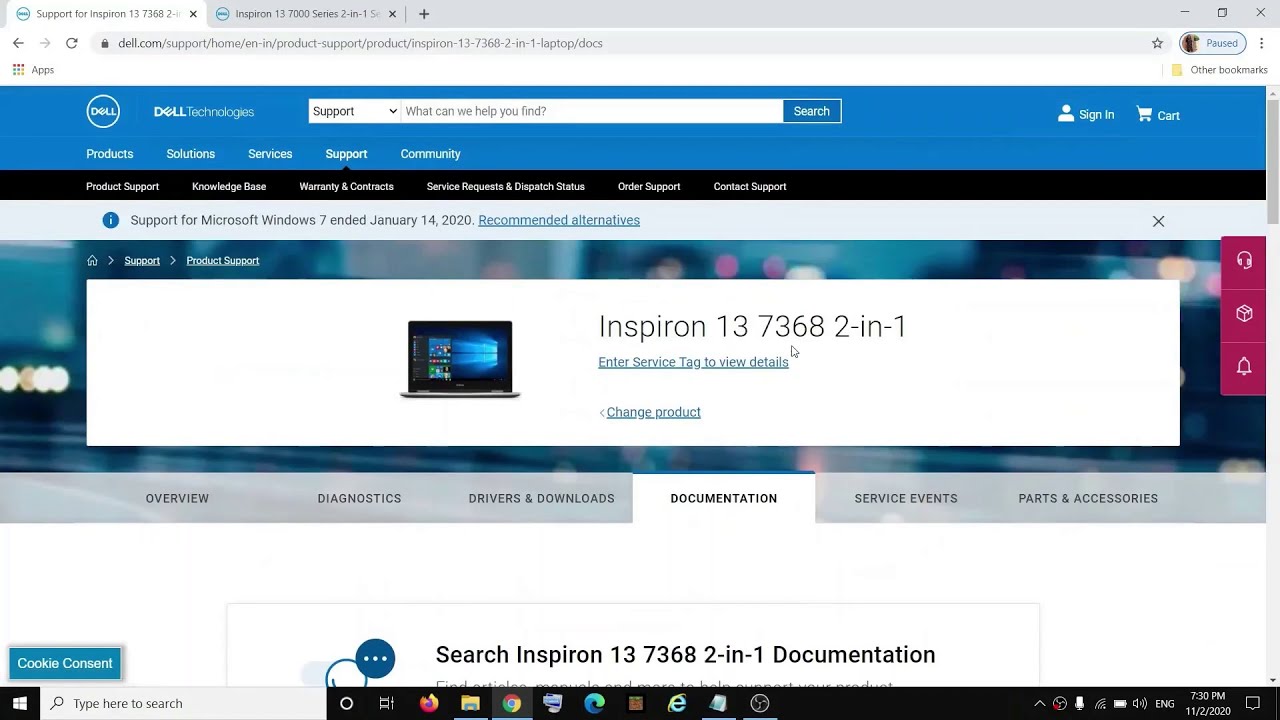This screenshot has height=720, width=1280.
Task: Open the Dell Technologies logo link
Action: (204, 112)
